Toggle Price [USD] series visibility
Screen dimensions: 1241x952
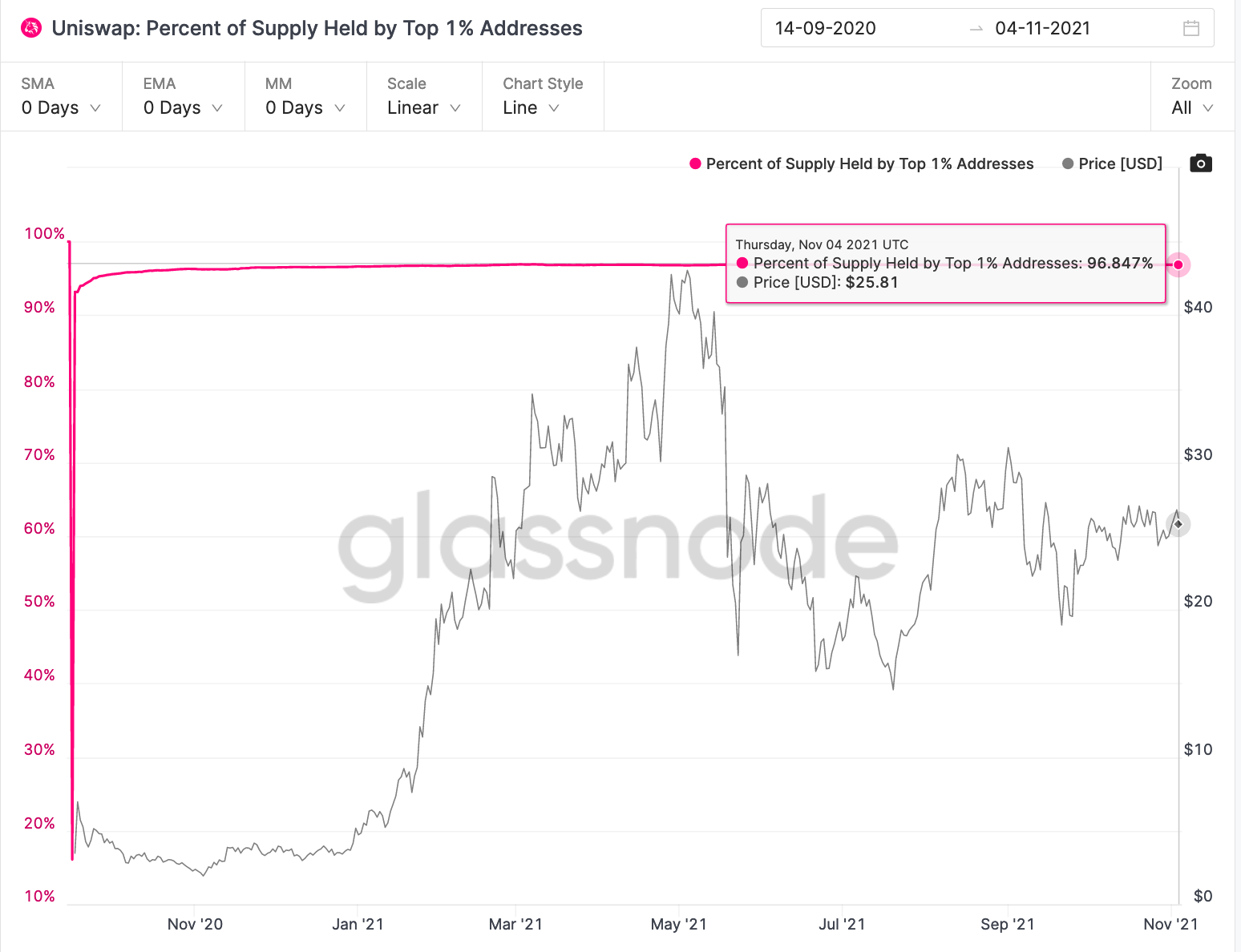[x=1120, y=163]
